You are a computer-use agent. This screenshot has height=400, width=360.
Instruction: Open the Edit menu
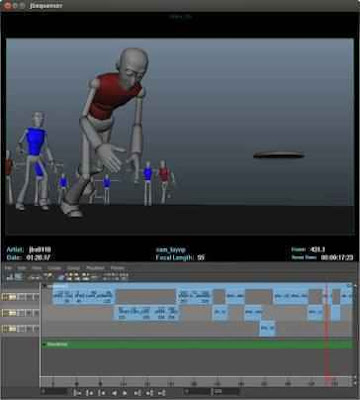click(22, 268)
